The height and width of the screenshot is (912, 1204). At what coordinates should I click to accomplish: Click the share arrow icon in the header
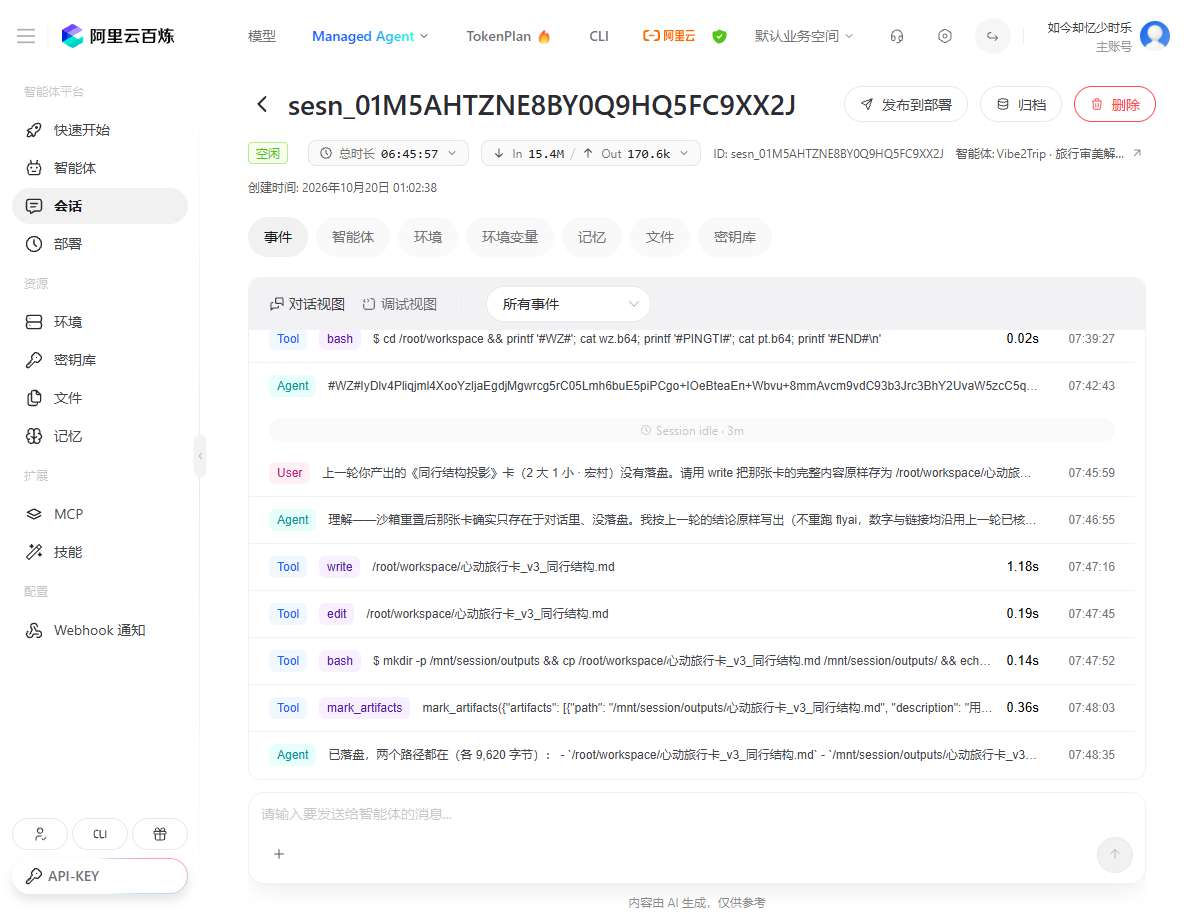[993, 36]
